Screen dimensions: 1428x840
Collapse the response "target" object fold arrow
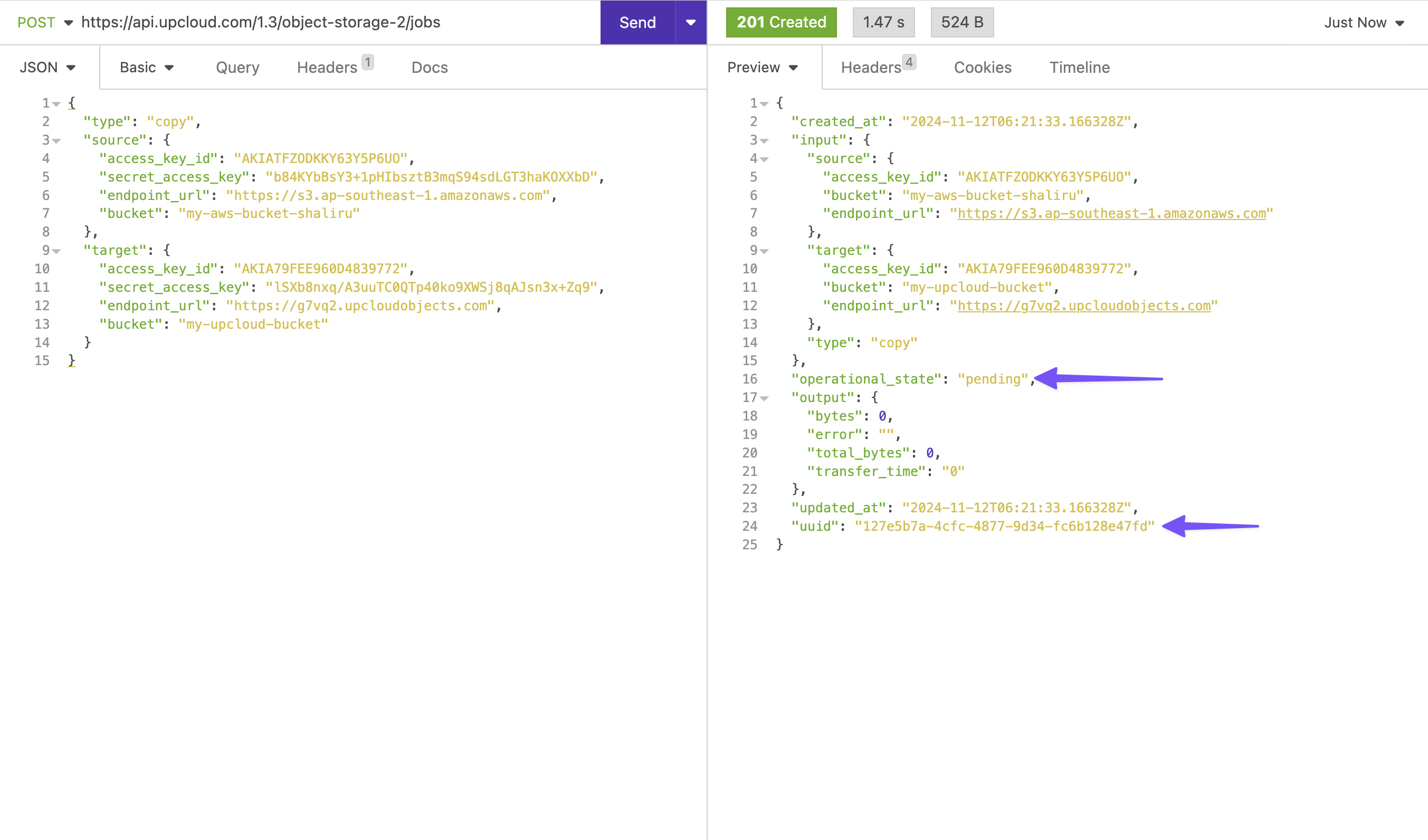click(764, 251)
